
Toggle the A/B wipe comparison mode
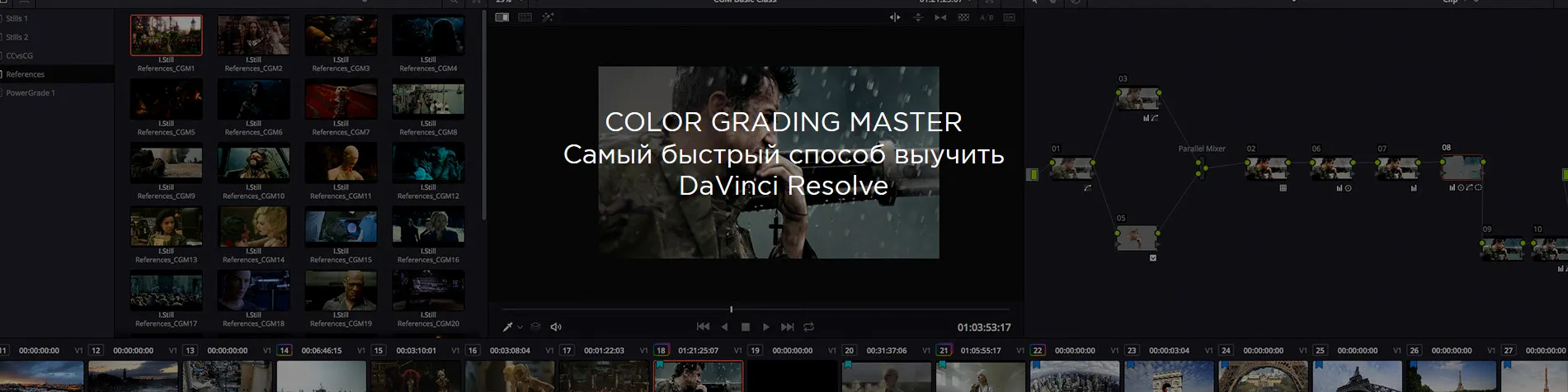click(x=986, y=17)
